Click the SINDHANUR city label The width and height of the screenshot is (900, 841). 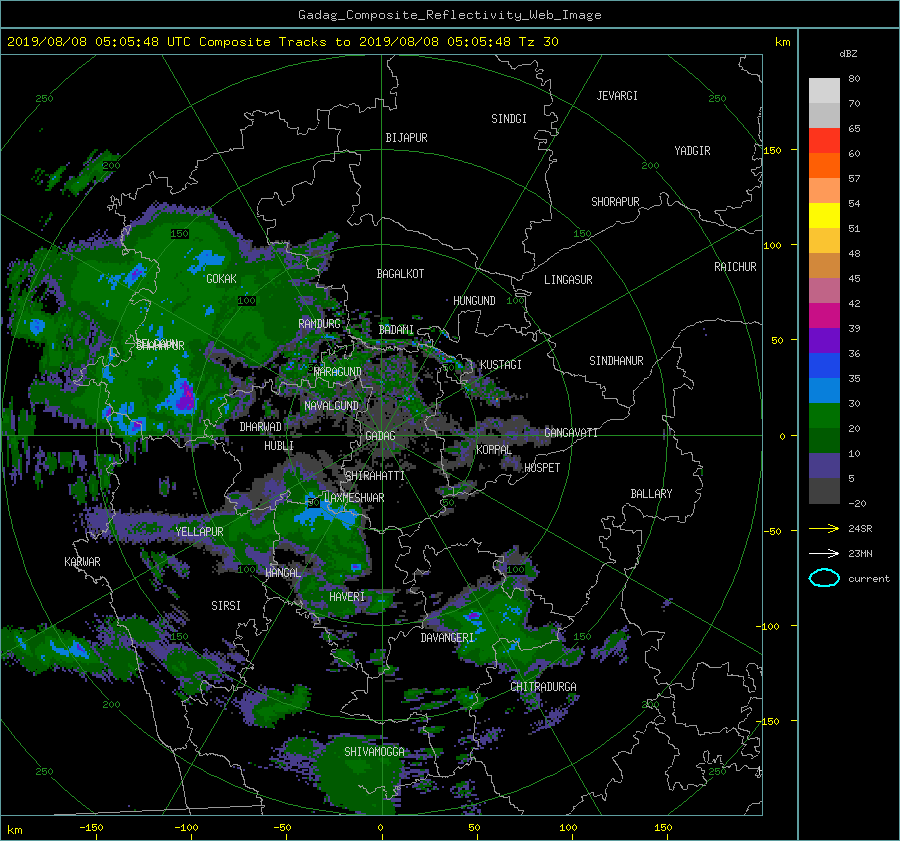[616, 361]
